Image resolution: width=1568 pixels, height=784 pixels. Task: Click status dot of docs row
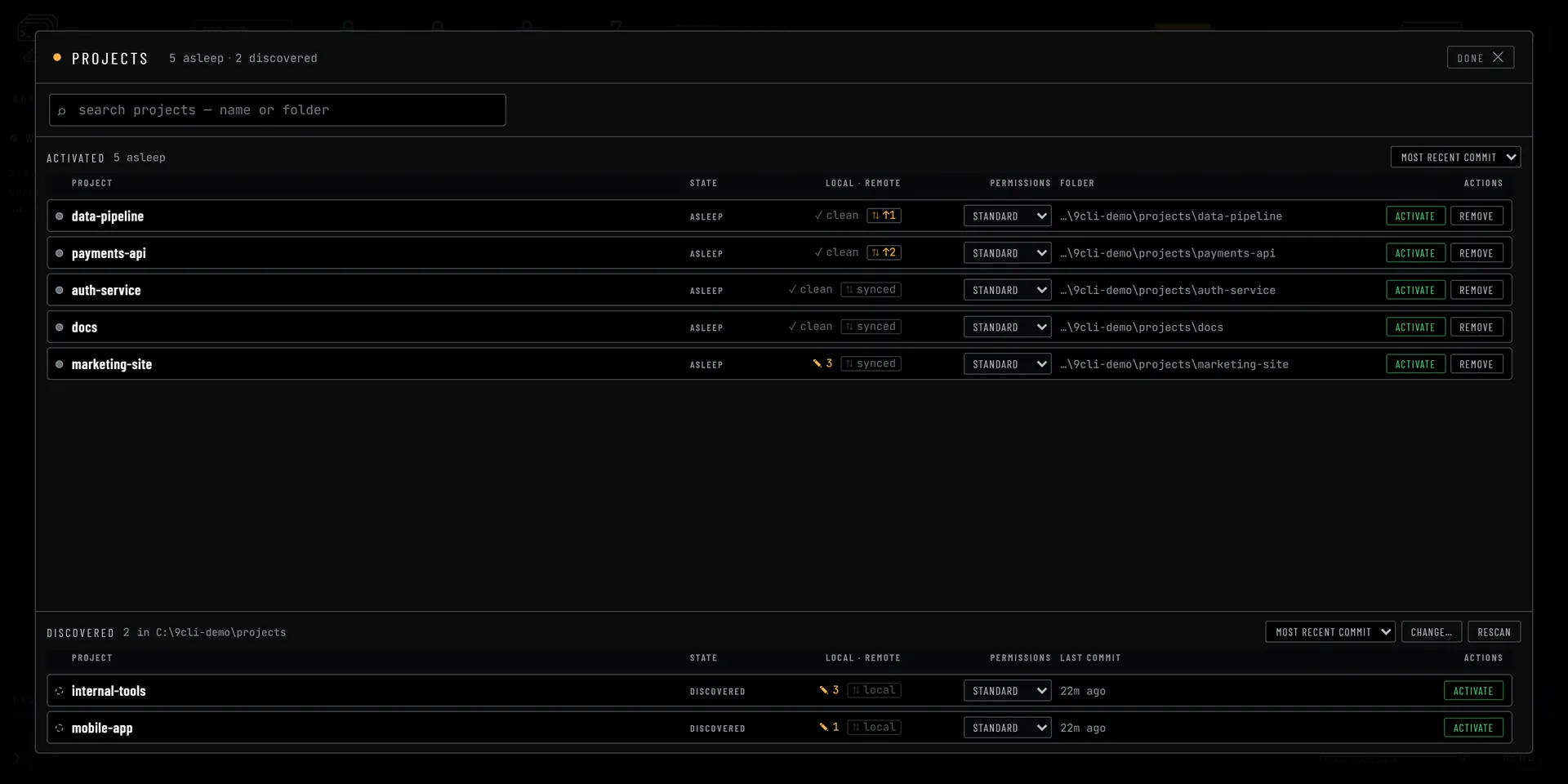[x=60, y=327]
